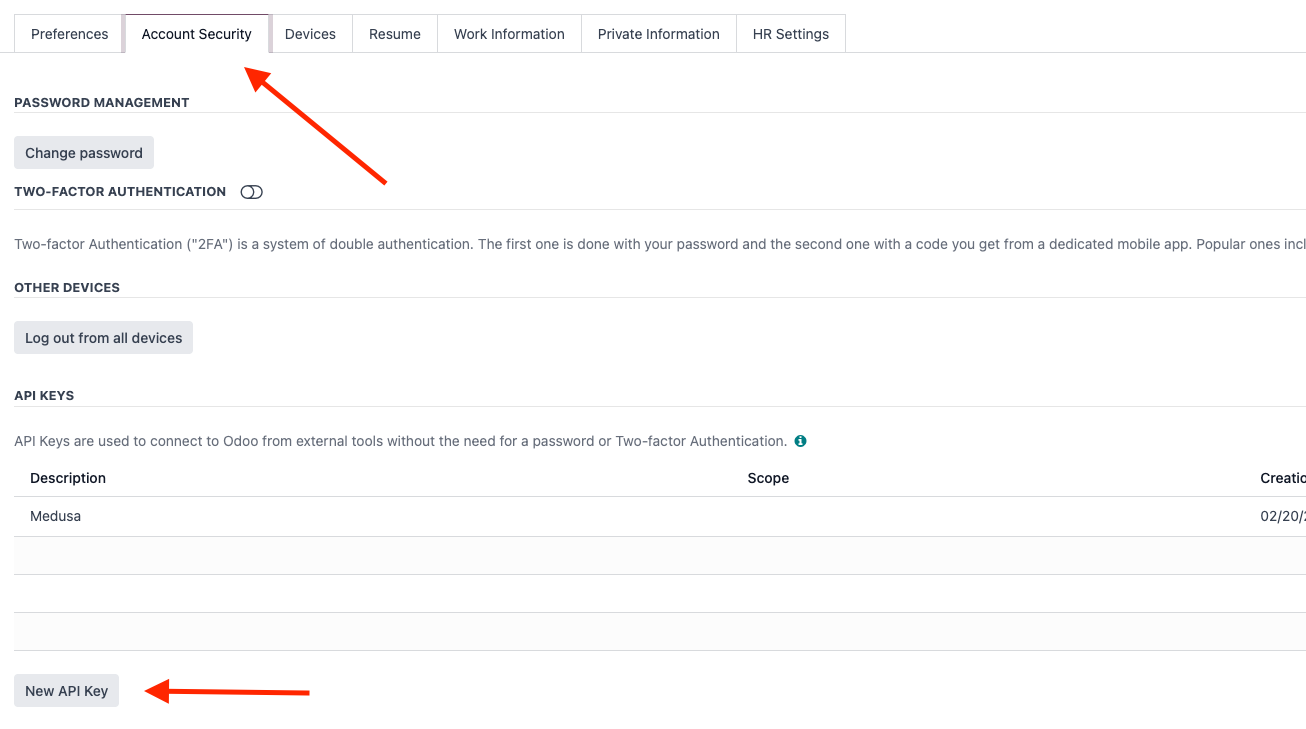The height and width of the screenshot is (729, 1306).
Task: Open the Private Information tab
Action: click(658, 33)
